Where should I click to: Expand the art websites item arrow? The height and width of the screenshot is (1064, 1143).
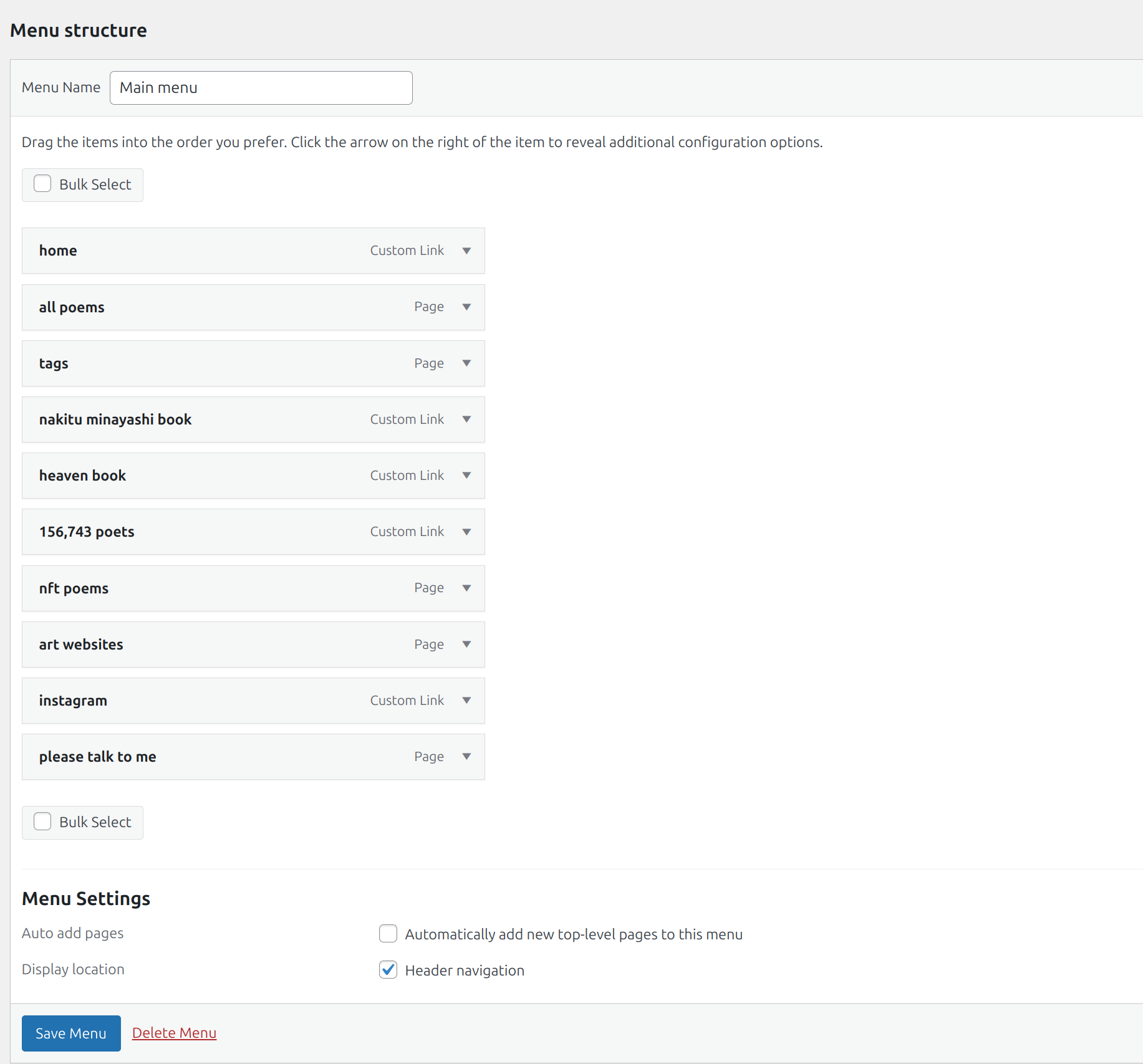(x=466, y=644)
